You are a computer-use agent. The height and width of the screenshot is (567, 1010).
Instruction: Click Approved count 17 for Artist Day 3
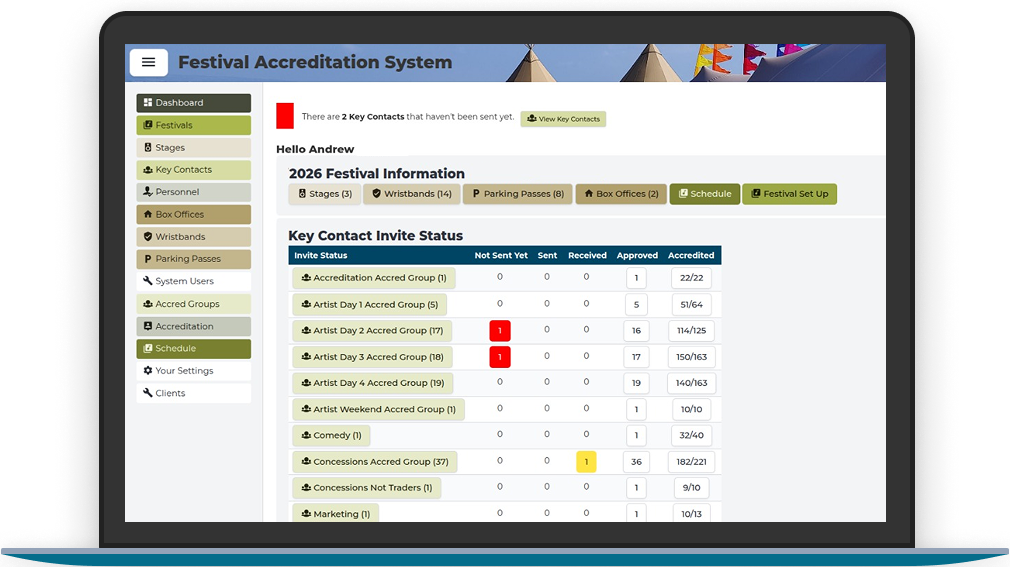pos(636,357)
